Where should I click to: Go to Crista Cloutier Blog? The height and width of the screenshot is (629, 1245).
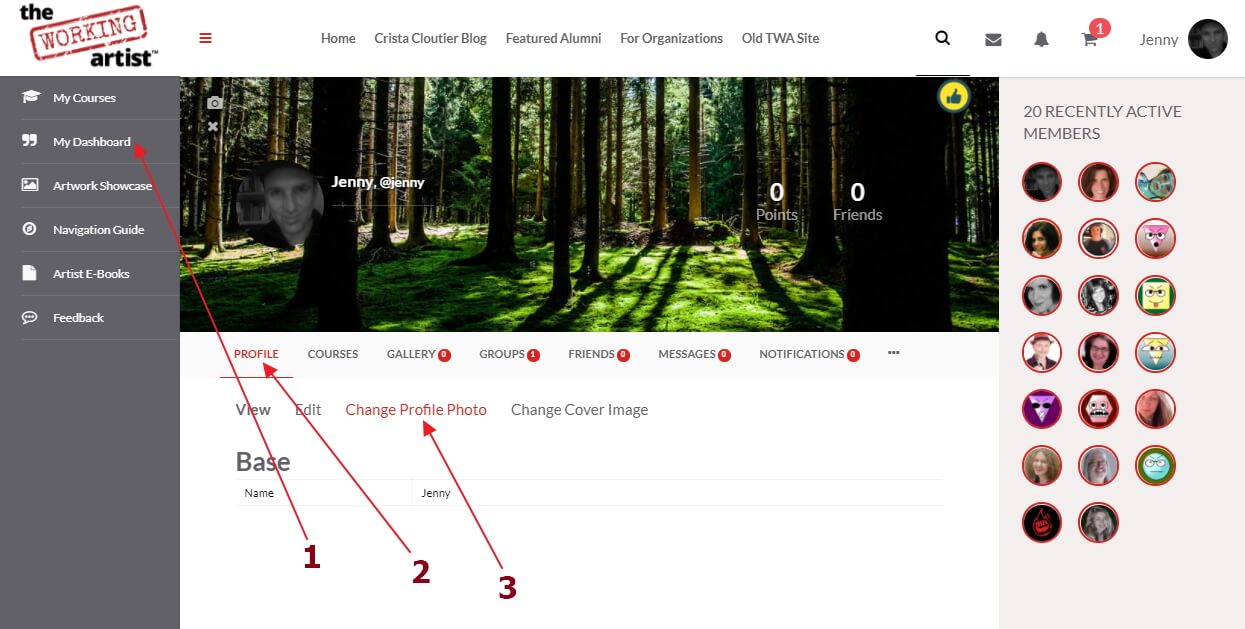click(430, 39)
